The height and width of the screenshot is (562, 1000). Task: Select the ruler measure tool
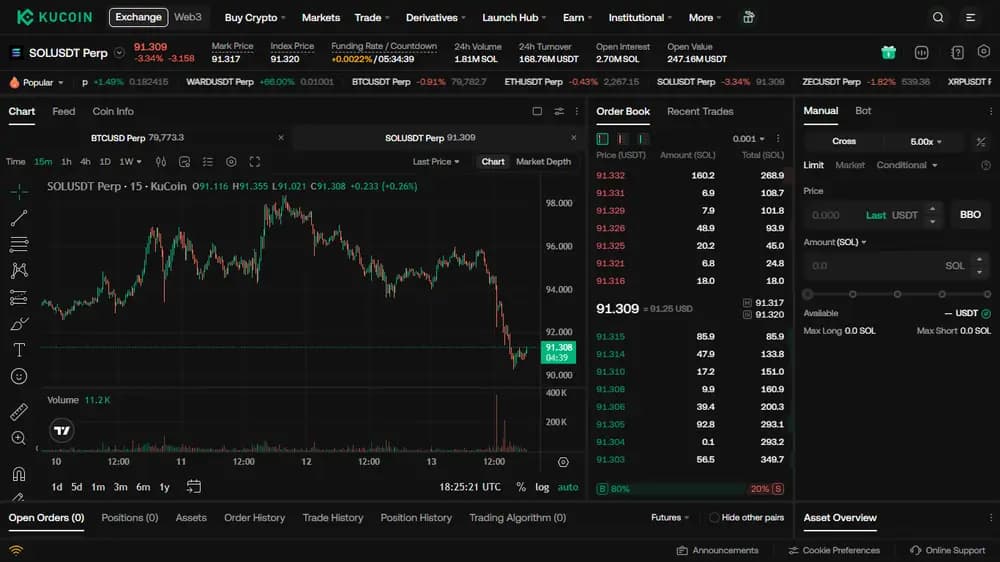[19, 411]
